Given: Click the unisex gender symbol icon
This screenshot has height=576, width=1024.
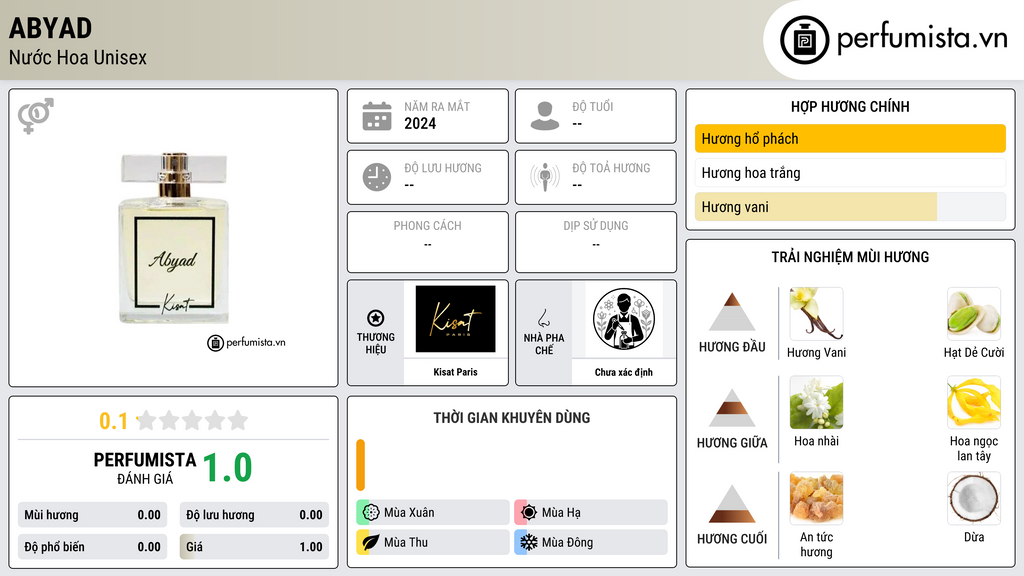Looking at the screenshot, I should (x=36, y=116).
